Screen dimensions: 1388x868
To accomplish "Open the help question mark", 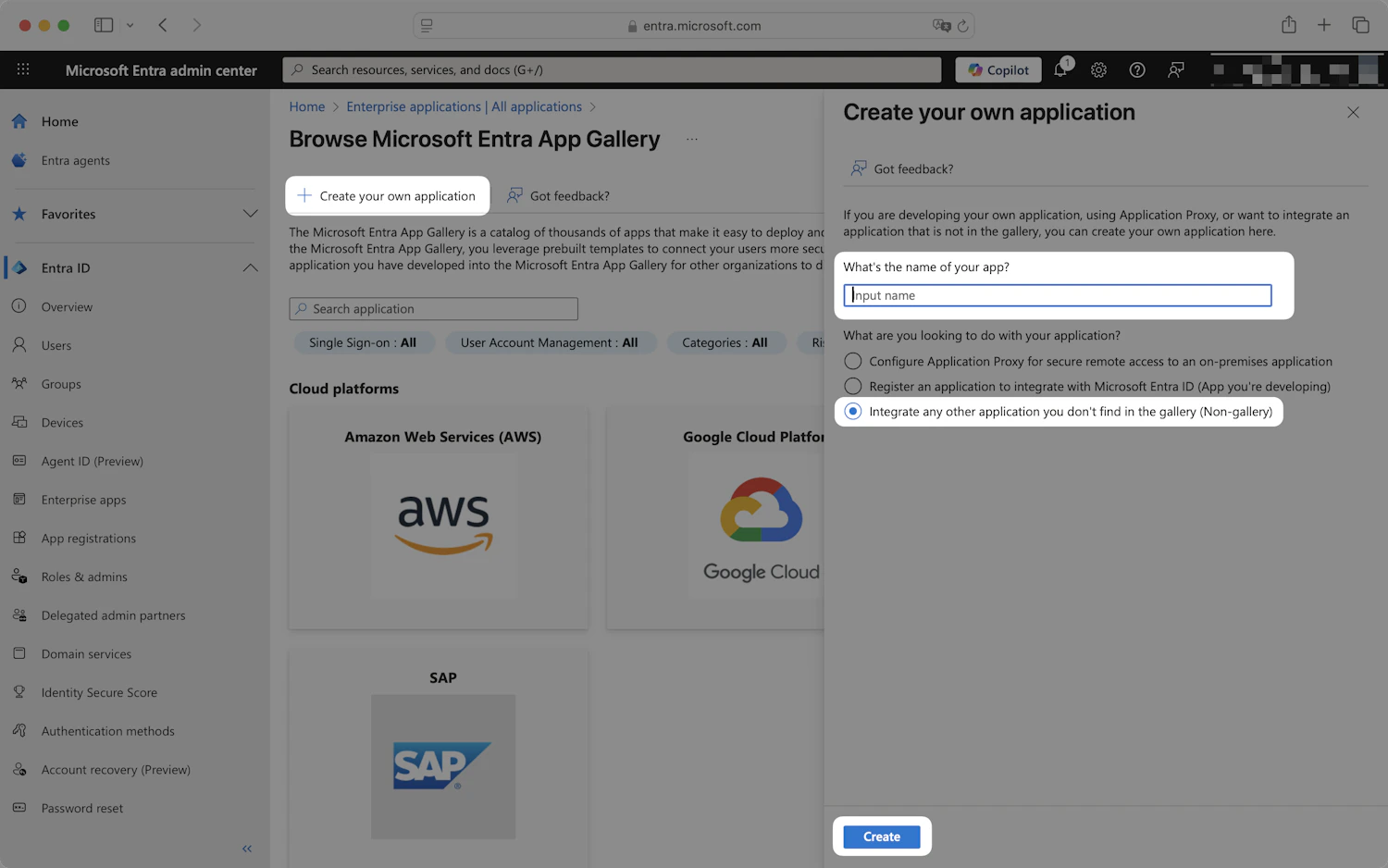I will (1137, 69).
